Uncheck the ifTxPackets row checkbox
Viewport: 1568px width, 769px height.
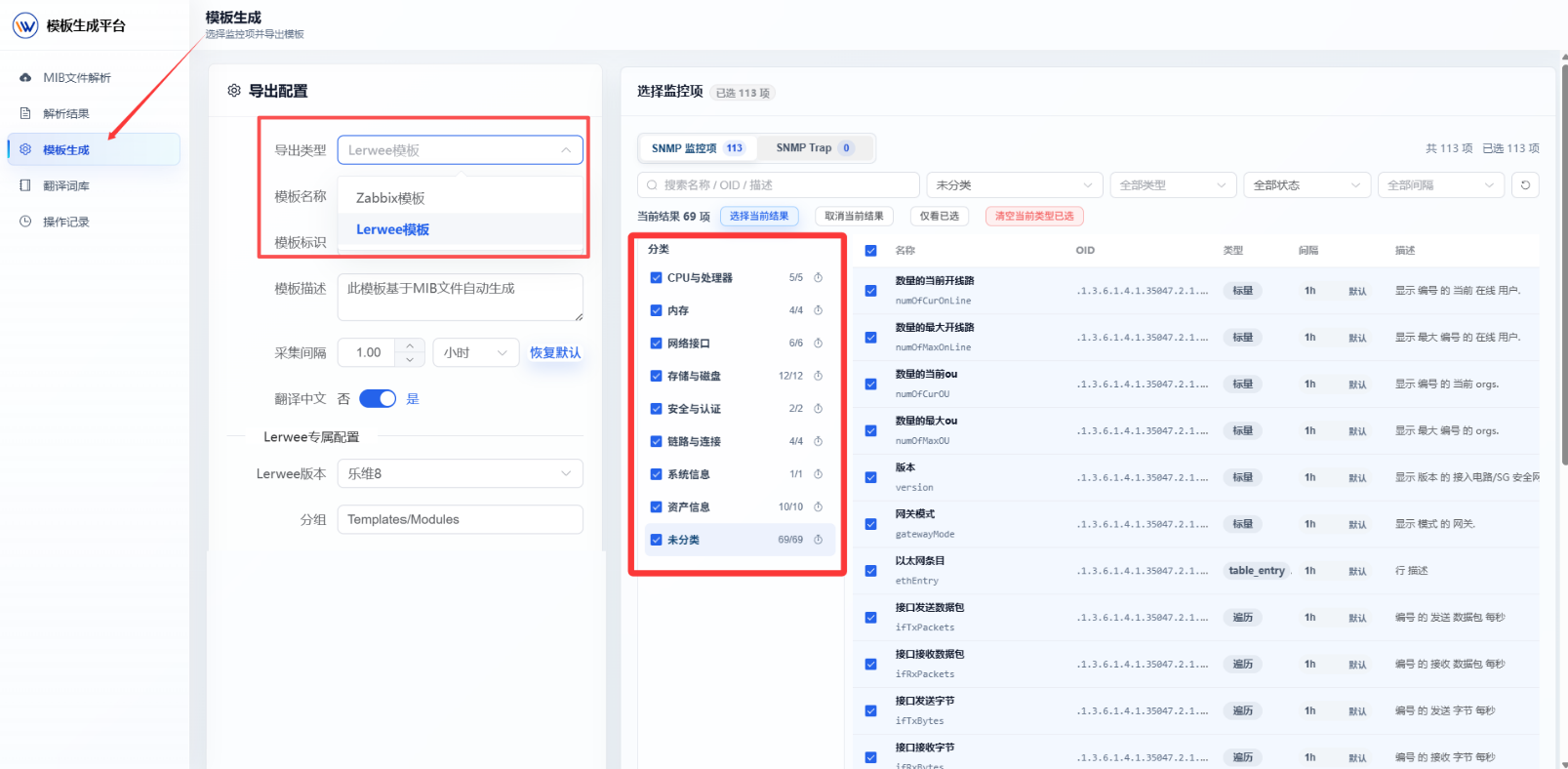(870, 618)
